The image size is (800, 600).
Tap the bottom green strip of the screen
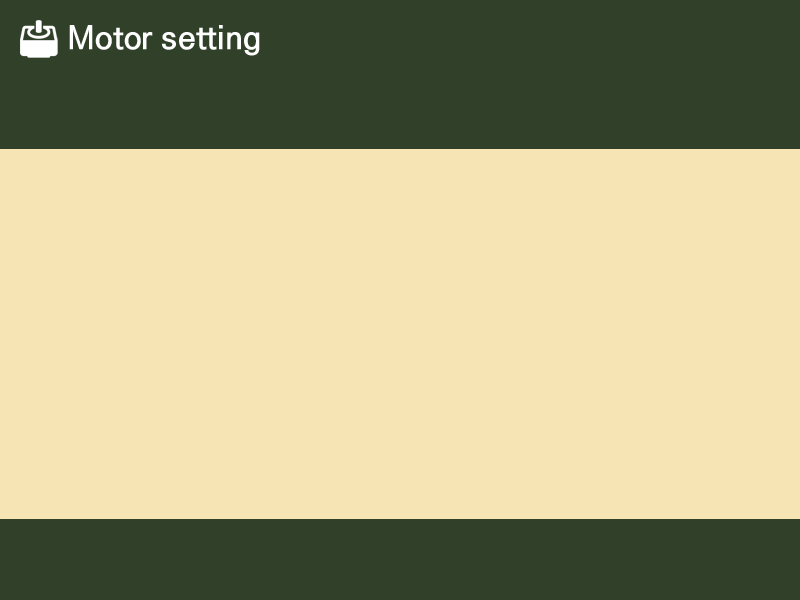(400, 560)
